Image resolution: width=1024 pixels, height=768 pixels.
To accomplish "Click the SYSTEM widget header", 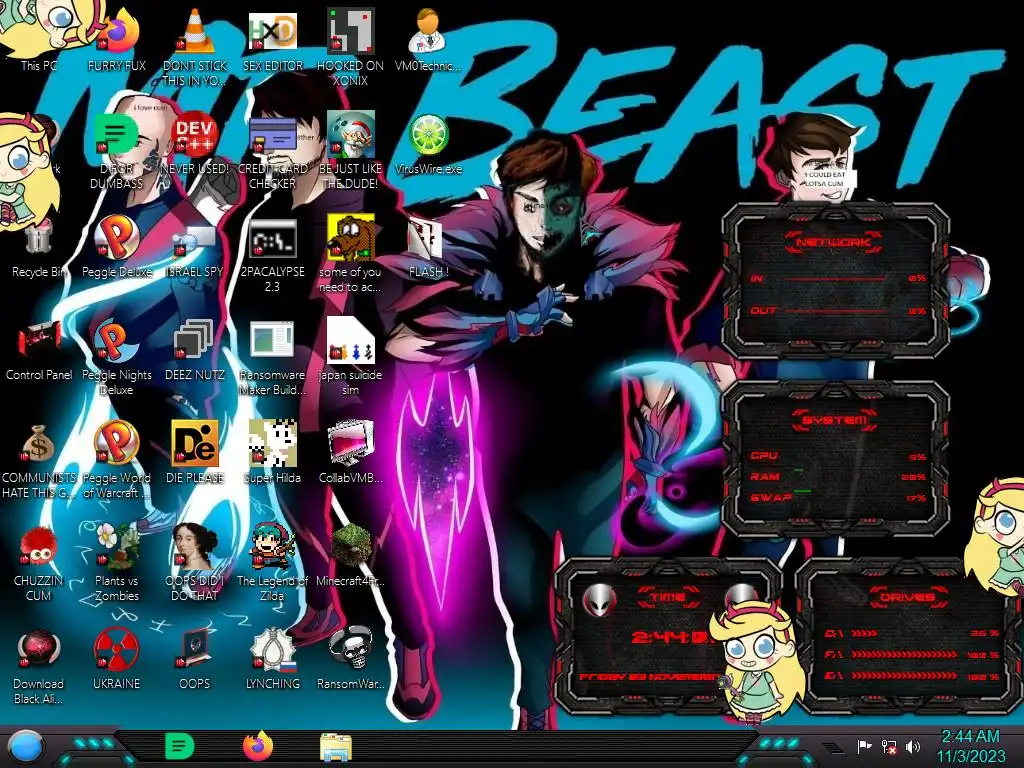I will [x=835, y=420].
